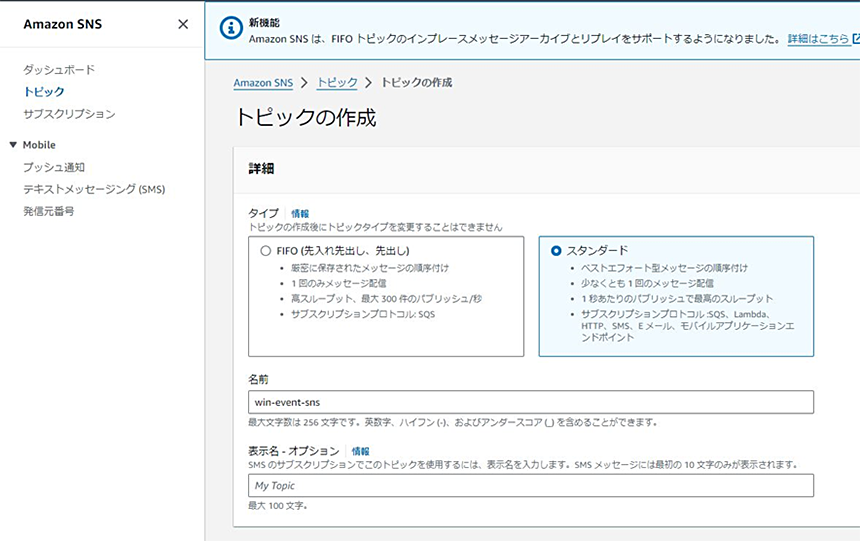860x541 pixels.
Task: Click the text 'サブスクリプションプロトコル: SQS' in FIFO card
Action: pos(363,314)
